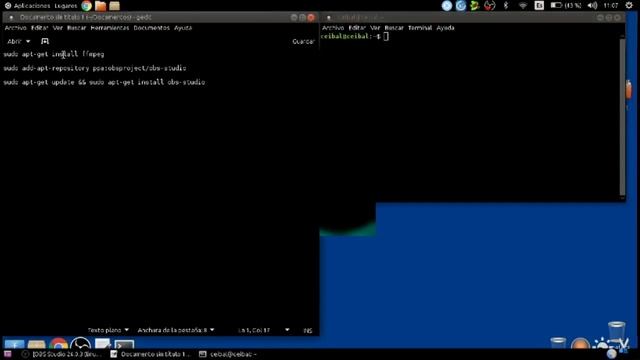Click the OBS Studio icon in bottom dock
640x360 pixels.
[80, 344]
